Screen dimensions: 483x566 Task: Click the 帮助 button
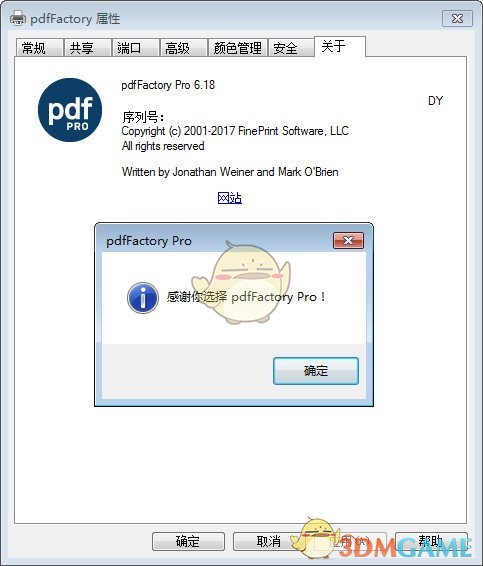click(x=431, y=541)
